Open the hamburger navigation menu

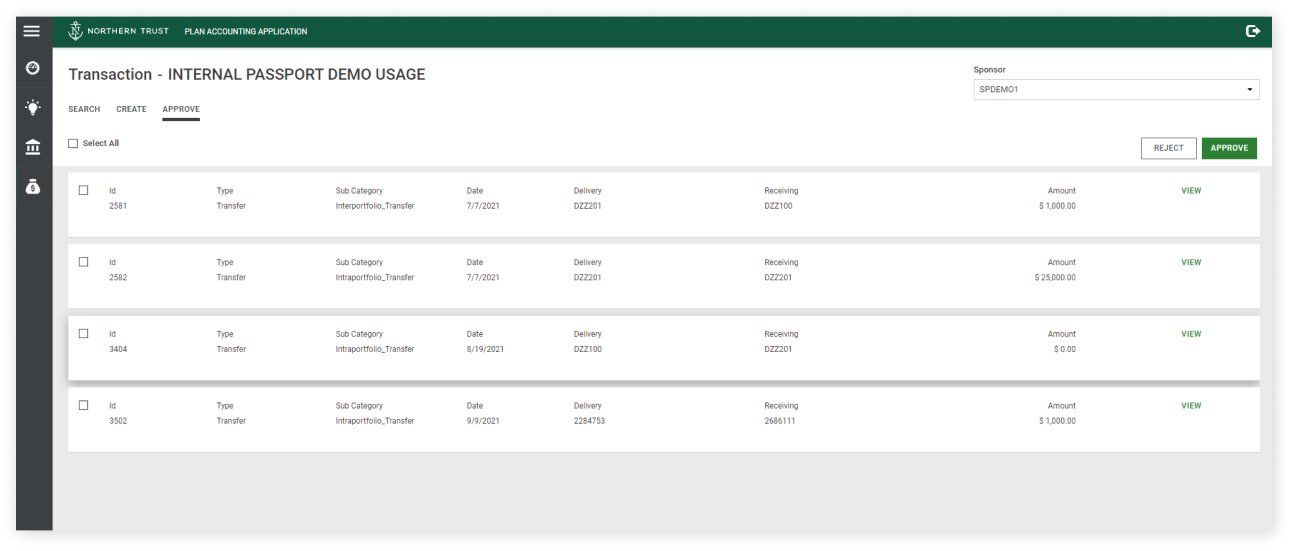point(32,31)
